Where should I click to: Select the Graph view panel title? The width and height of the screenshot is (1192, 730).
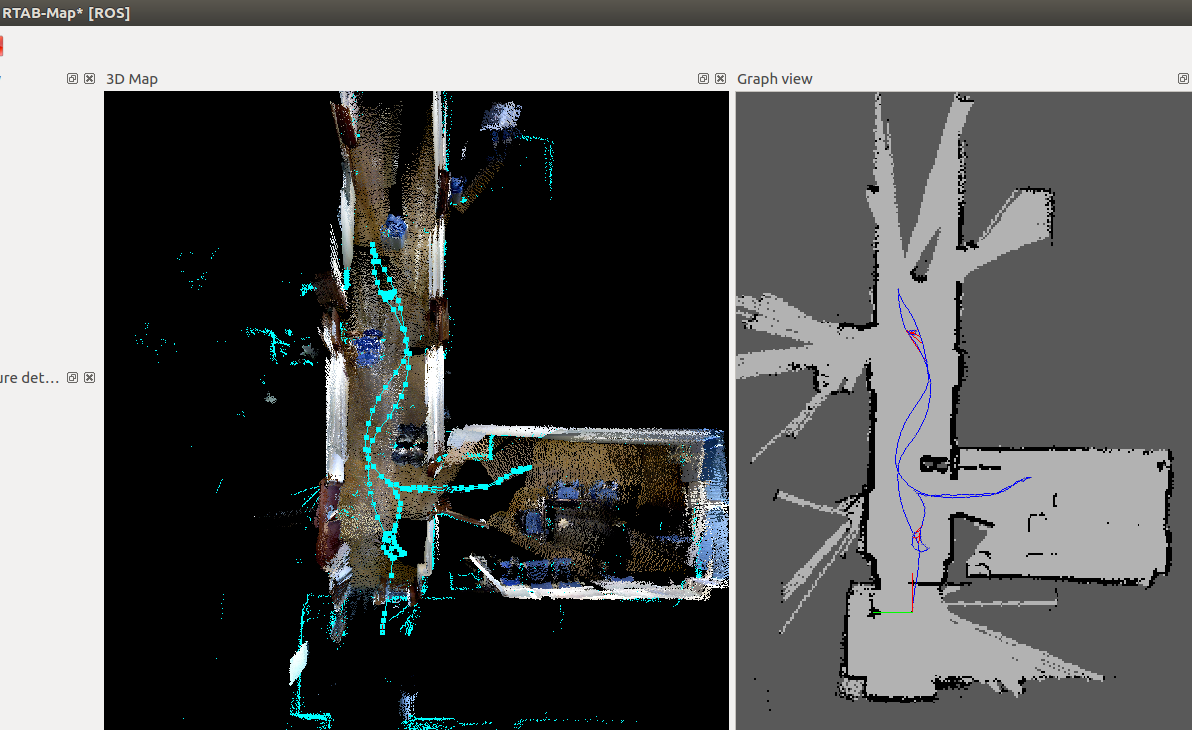pyautogui.click(x=774, y=79)
